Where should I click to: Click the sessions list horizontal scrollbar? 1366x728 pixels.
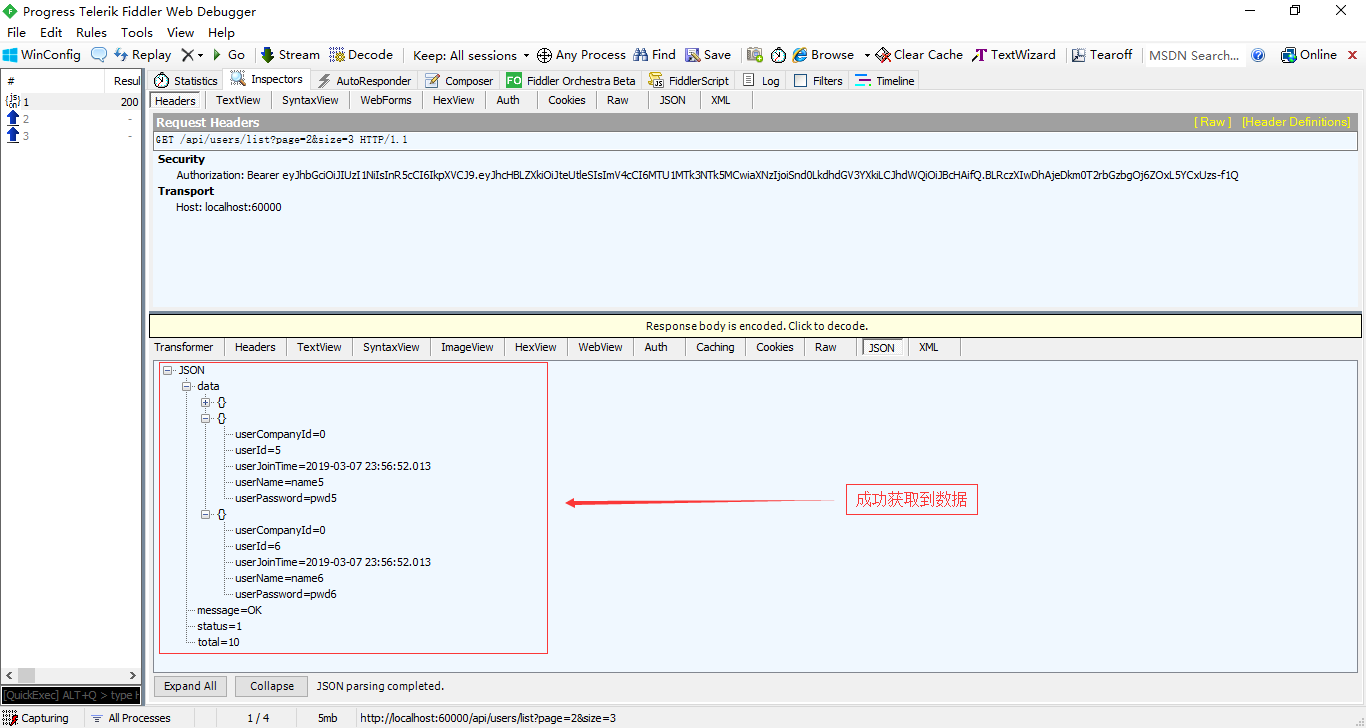[x=71, y=676]
